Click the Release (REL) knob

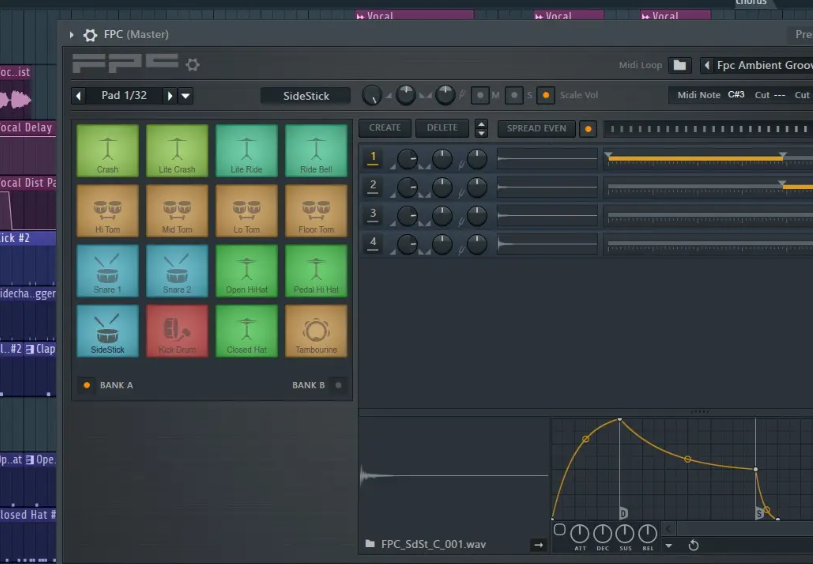(648, 533)
